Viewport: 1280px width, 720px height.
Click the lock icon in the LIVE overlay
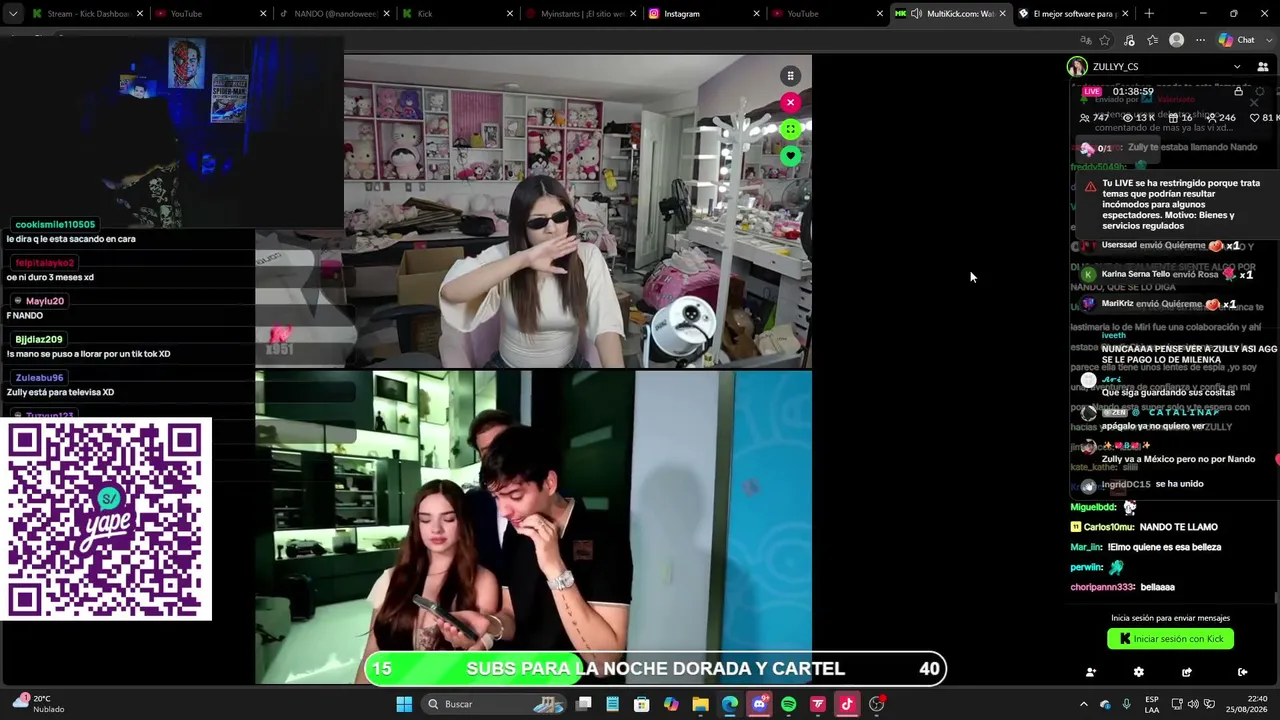(x=1238, y=91)
